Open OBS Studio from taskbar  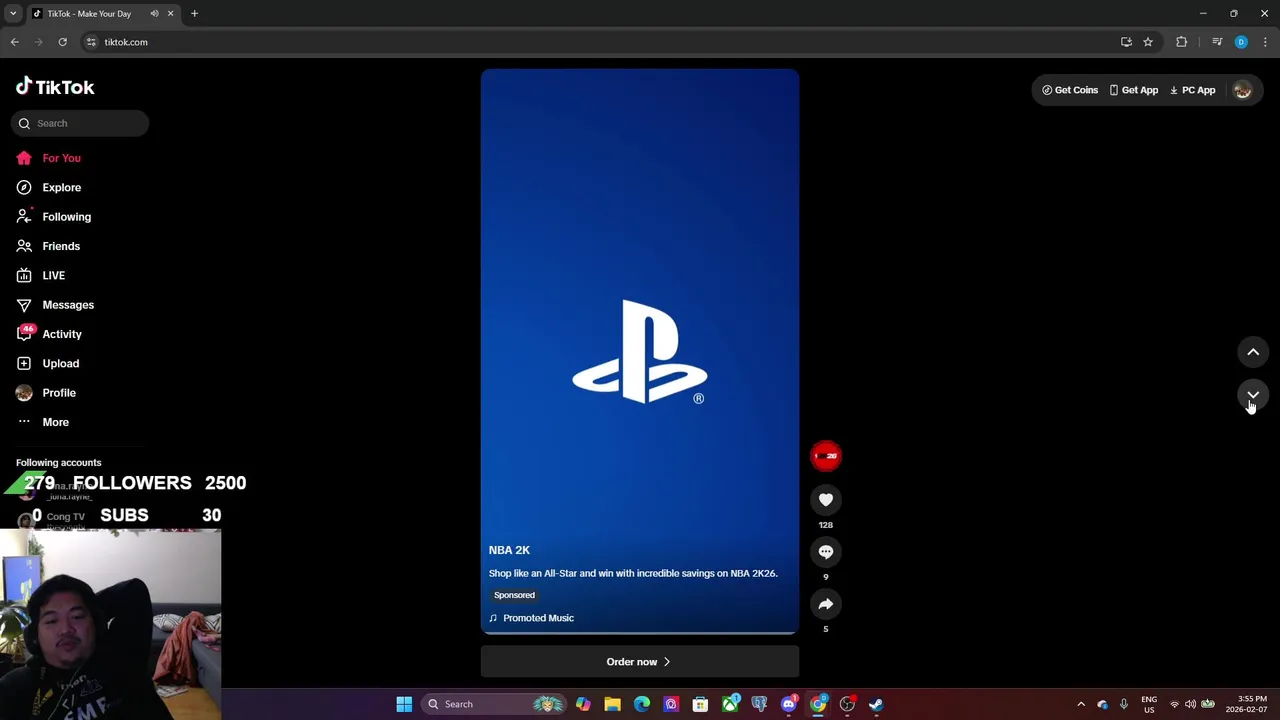[847, 704]
